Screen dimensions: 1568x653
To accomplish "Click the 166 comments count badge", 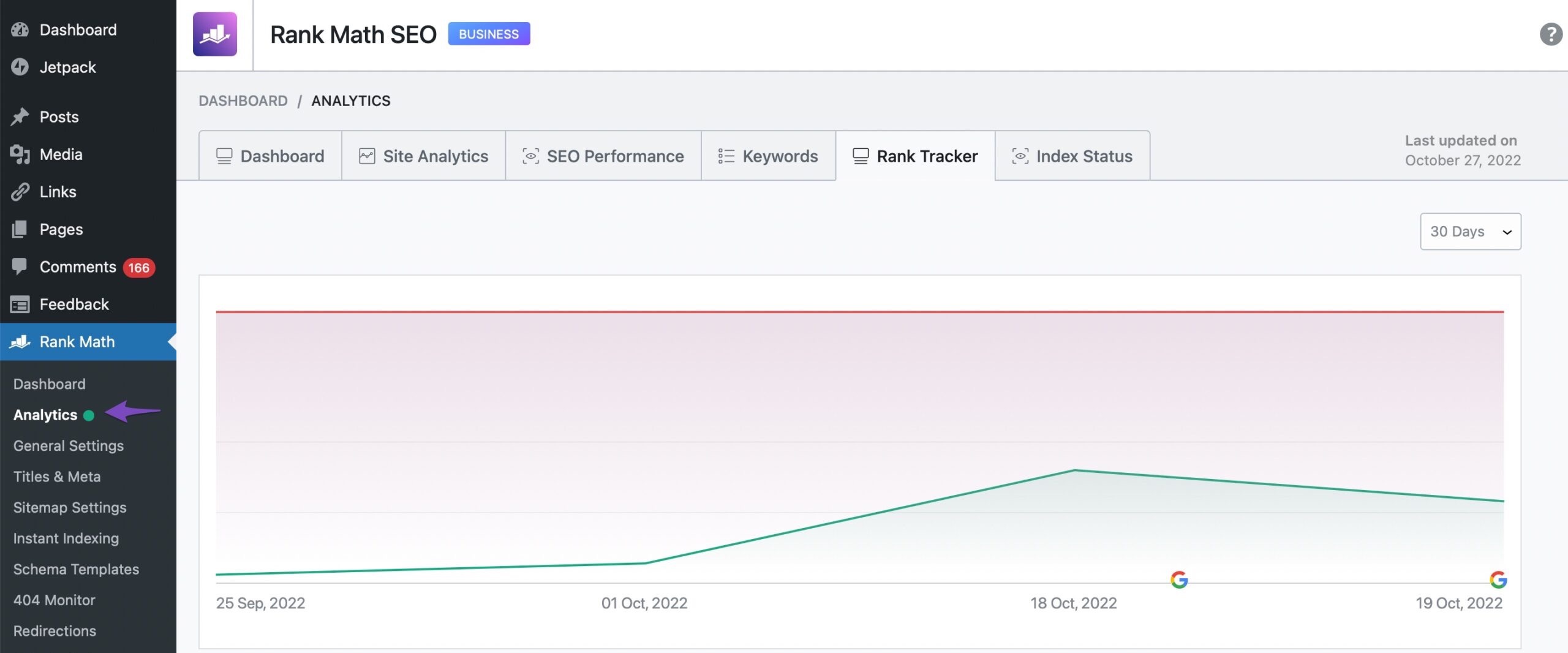I will point(138,268).
